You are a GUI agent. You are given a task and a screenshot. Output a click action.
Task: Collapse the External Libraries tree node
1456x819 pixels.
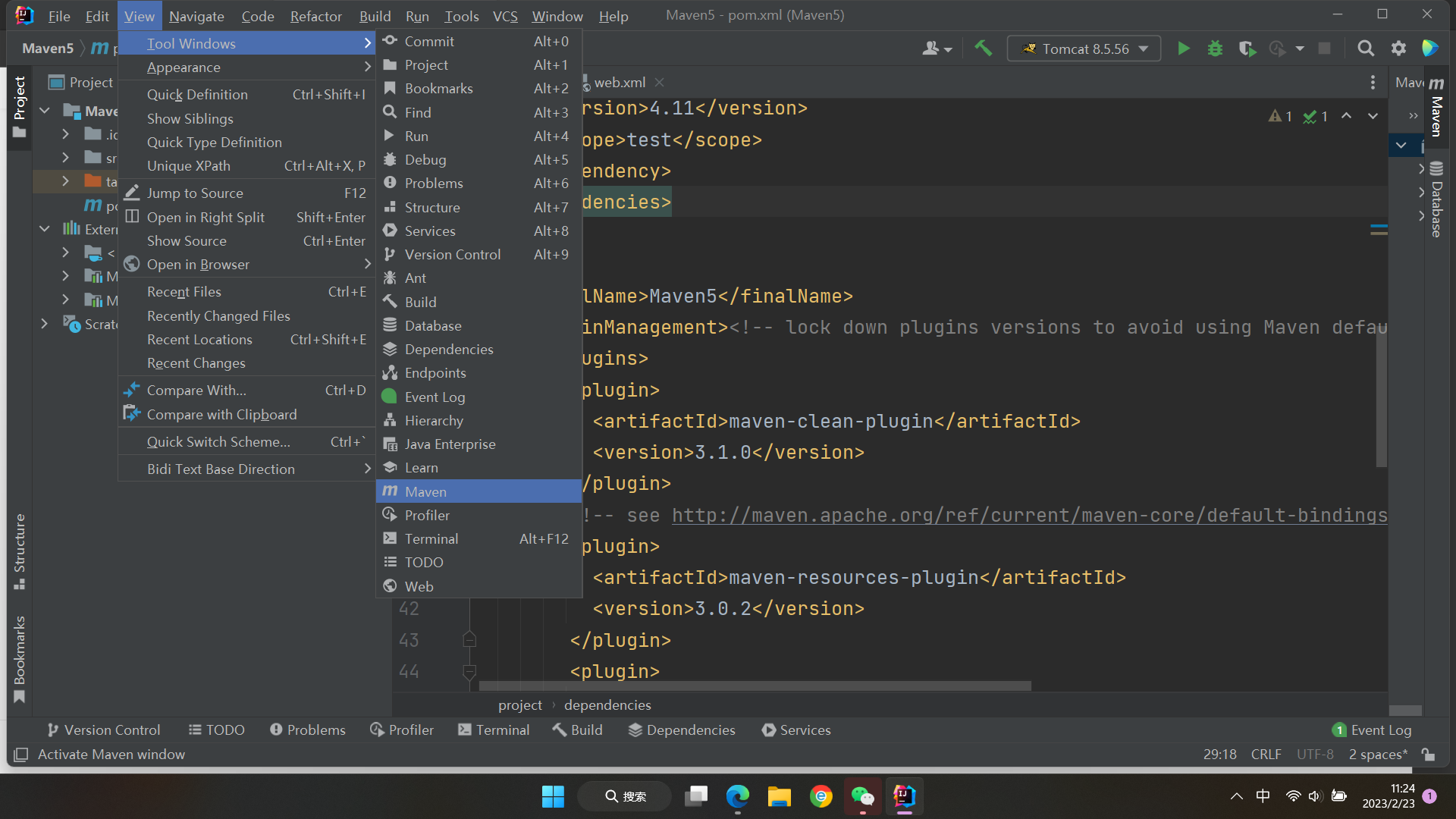tap(45, 229)
